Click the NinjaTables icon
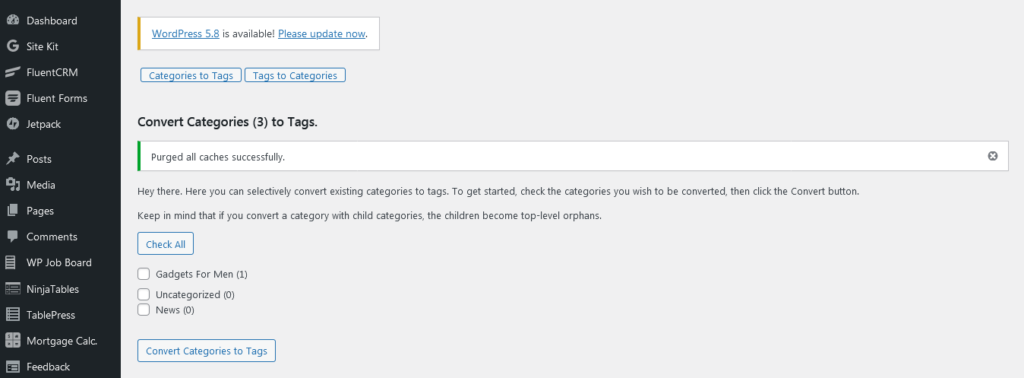The height and width of the screenshot is (378, 1024). click(12, 289)
